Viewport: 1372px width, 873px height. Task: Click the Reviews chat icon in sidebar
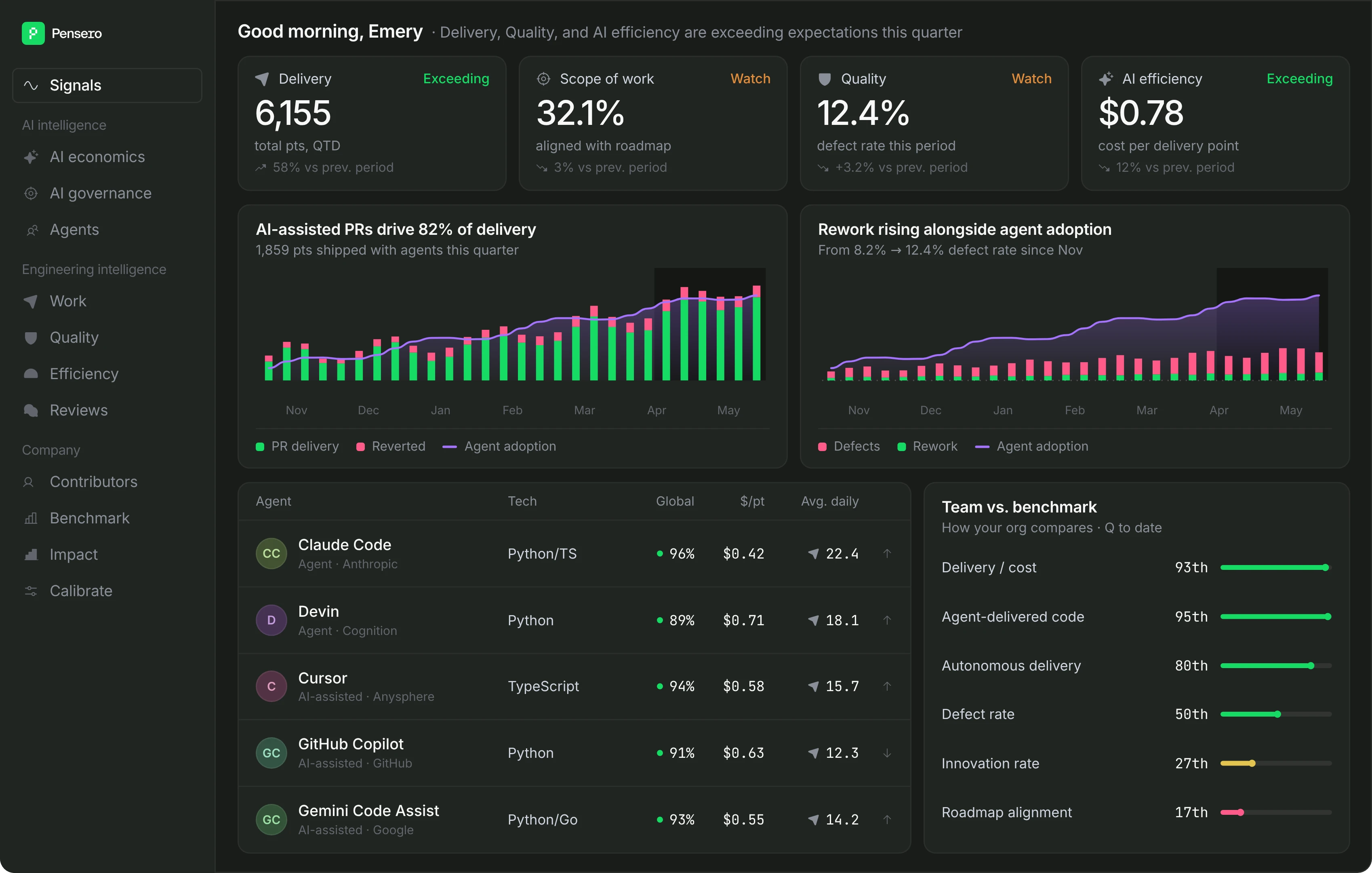pyautogui.click(x=31, y=410)
